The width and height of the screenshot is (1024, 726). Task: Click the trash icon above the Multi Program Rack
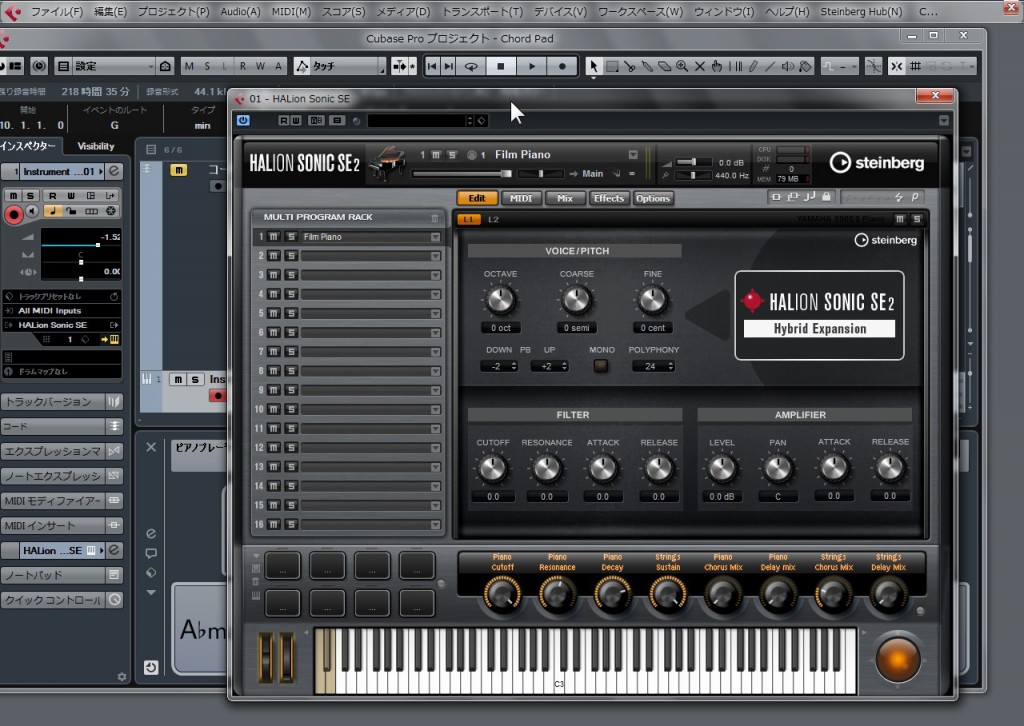(x=433, y=218)
